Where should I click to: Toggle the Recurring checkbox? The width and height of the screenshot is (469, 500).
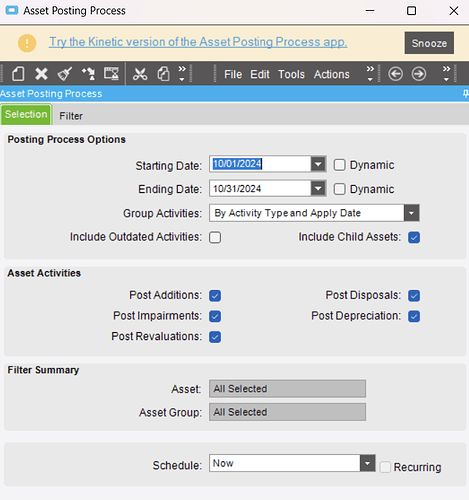pos(385,467)
